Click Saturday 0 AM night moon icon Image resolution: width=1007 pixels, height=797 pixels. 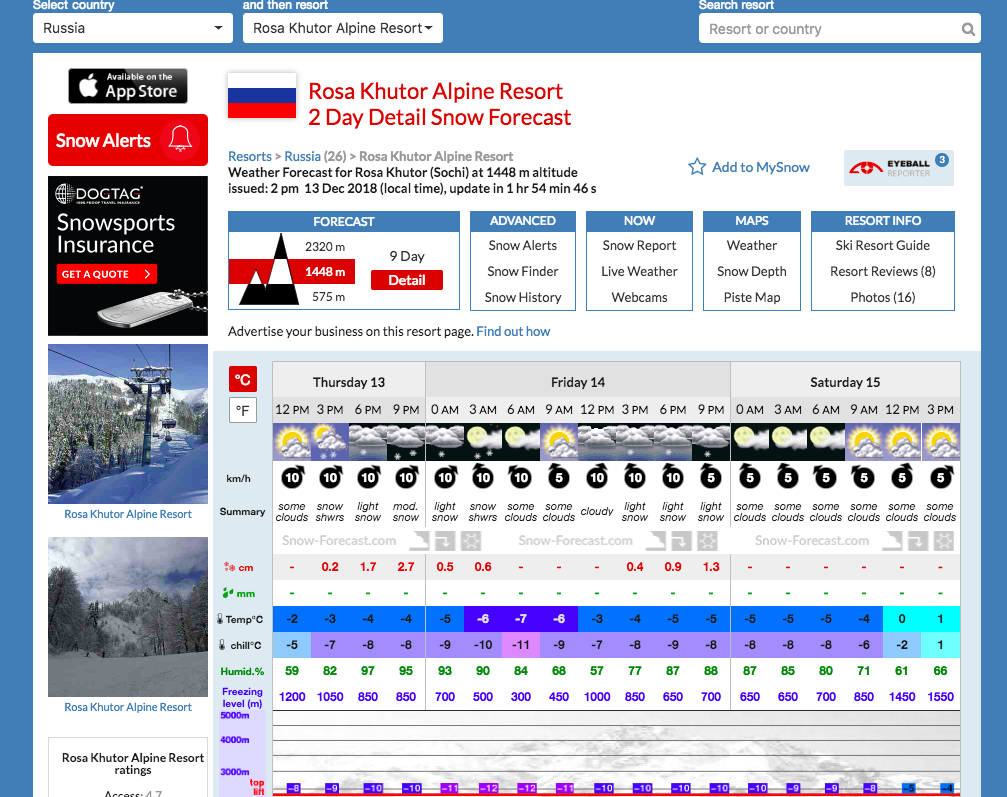(749, 442)
